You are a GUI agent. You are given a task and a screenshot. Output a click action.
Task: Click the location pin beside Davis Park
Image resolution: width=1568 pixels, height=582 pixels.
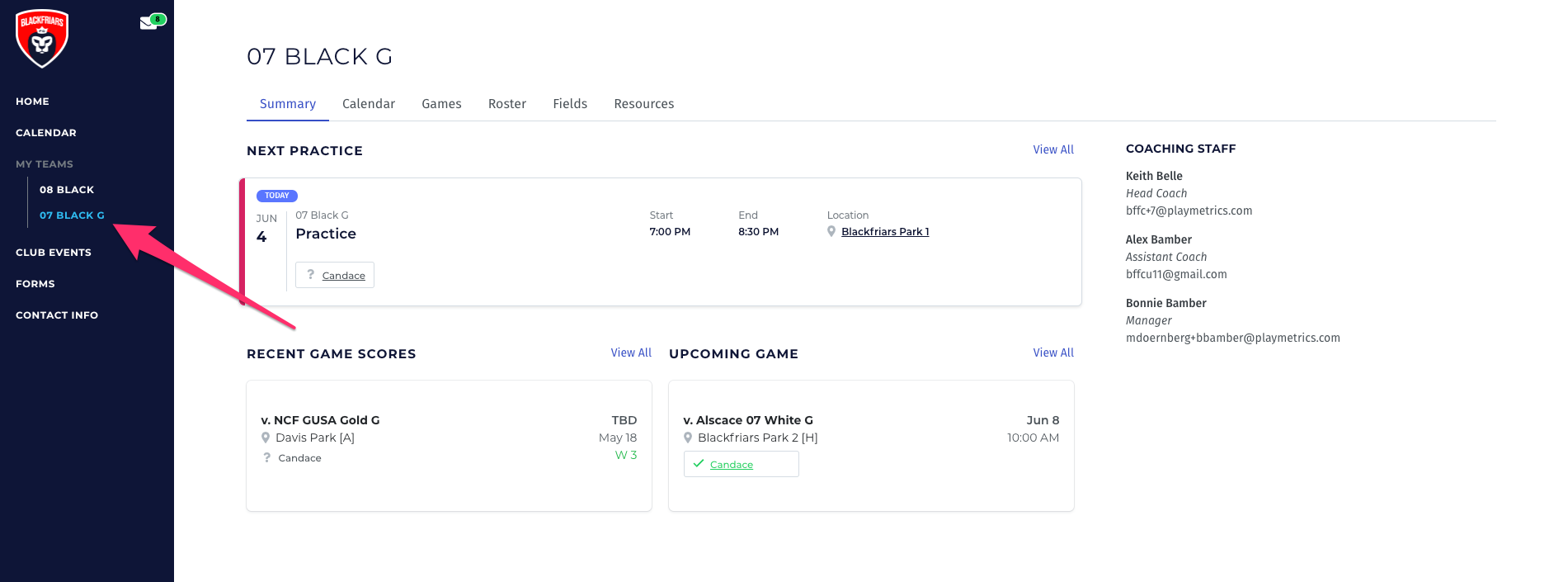(x=266, y=438)
